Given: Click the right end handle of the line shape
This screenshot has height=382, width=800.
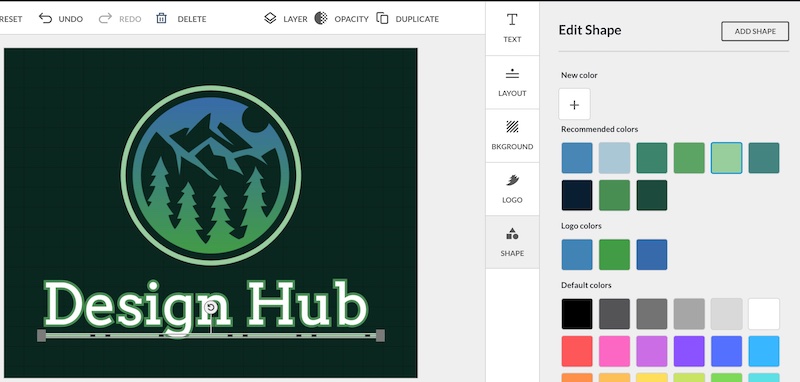Looking at the screenshot, I should [x=380, y=335].
